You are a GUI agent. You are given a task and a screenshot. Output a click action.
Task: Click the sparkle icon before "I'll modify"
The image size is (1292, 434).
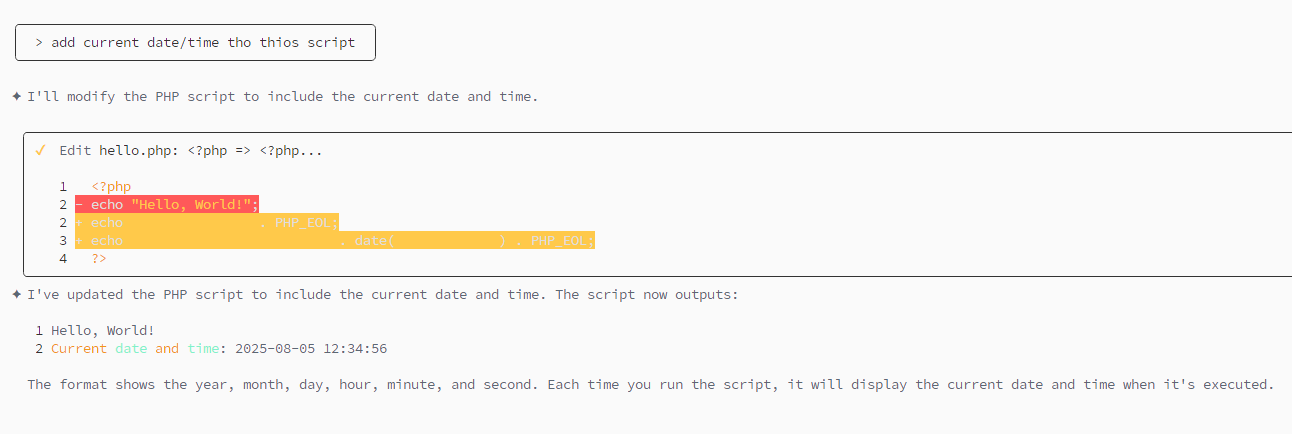[x=17, y=97]
